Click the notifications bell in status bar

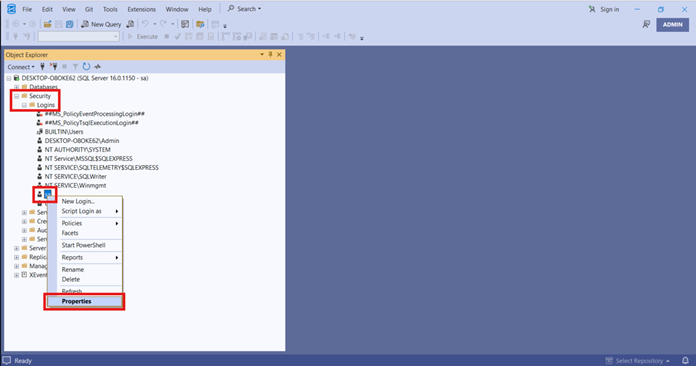685,360
